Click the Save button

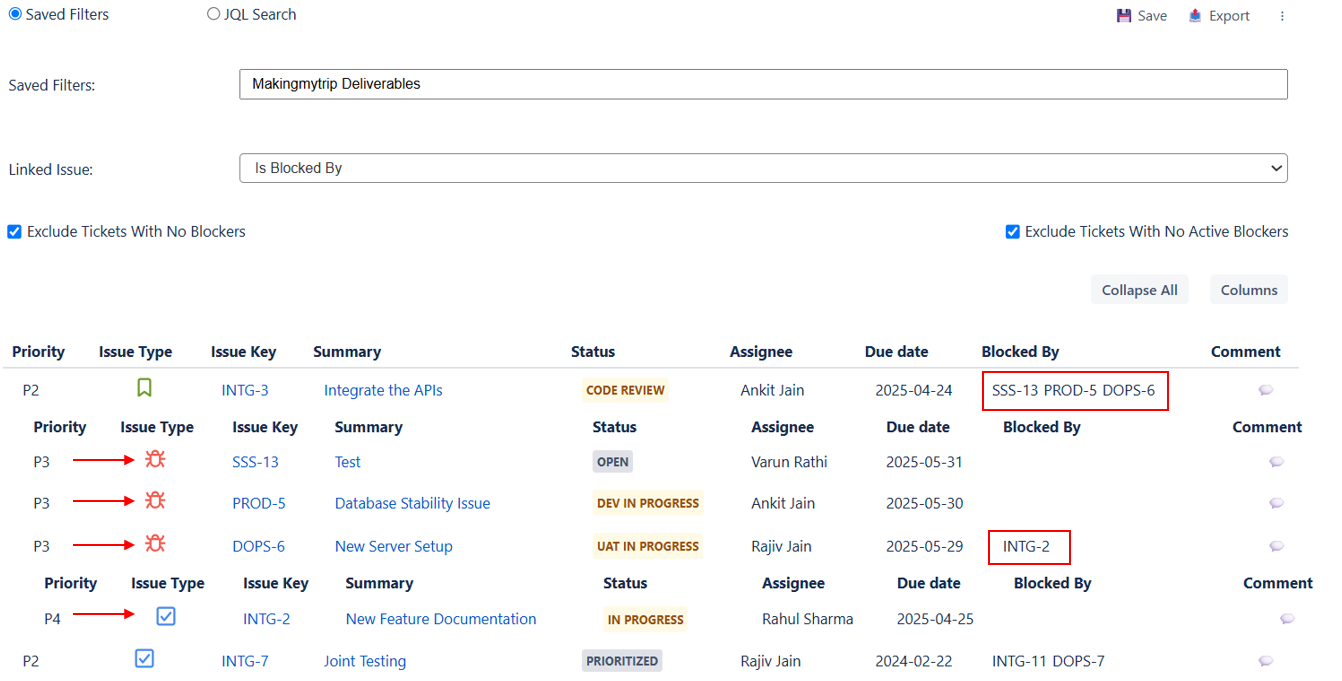[1142, 16]
